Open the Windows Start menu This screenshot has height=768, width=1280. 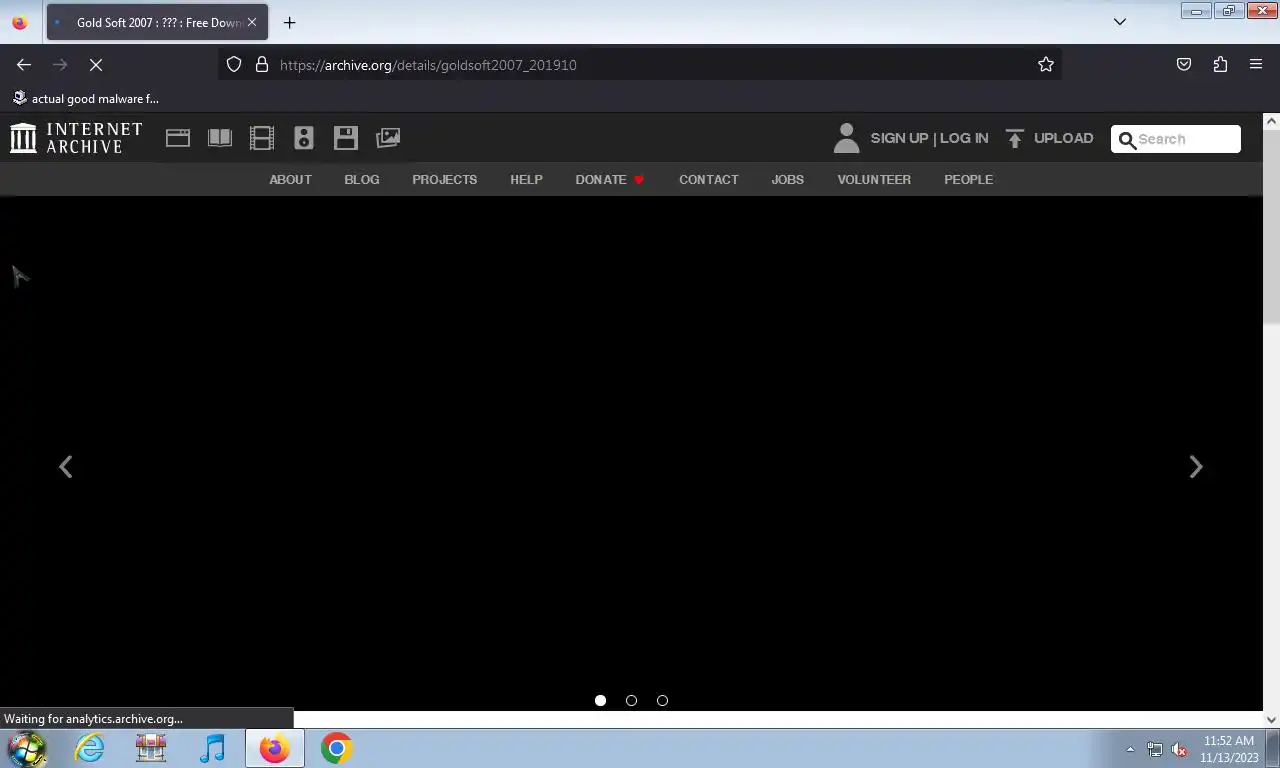click(27, 748)
